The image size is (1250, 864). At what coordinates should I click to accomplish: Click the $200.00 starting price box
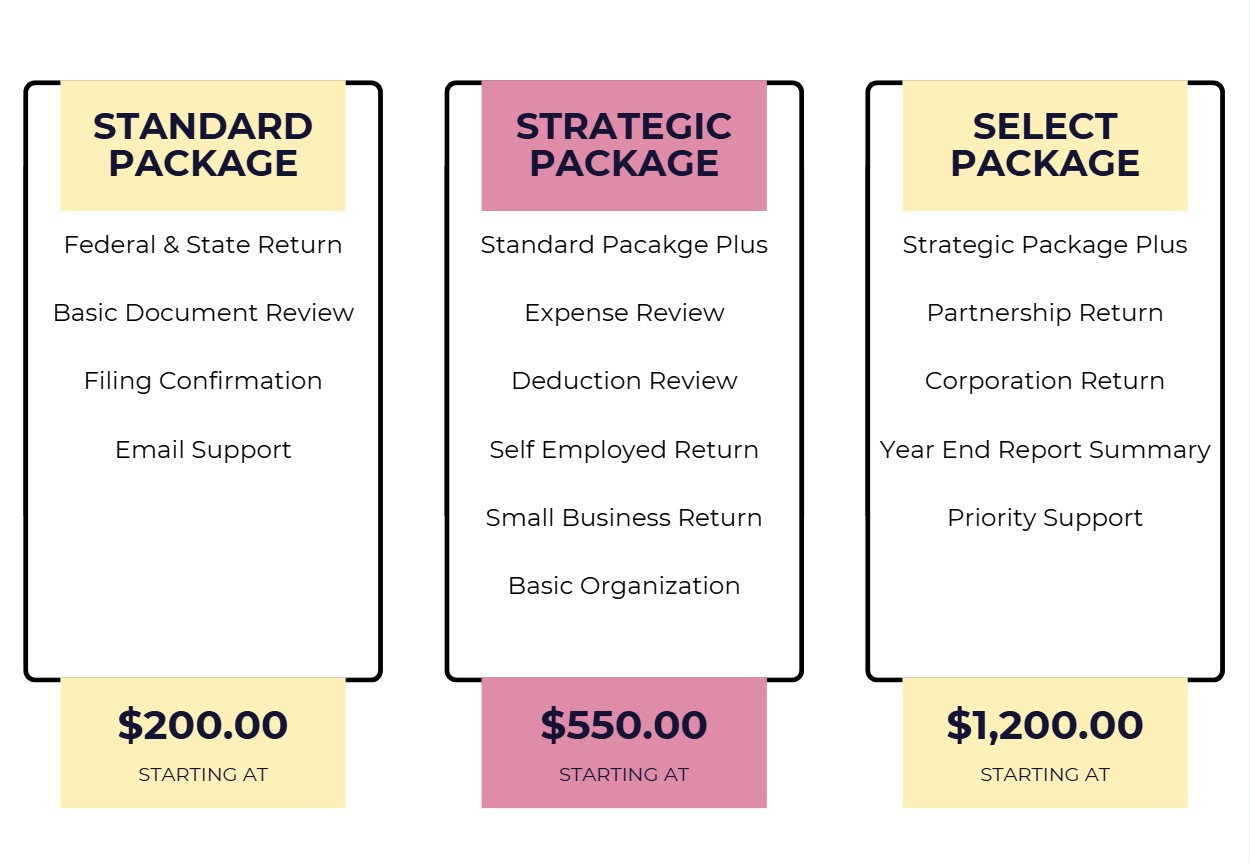coord(203,742)
